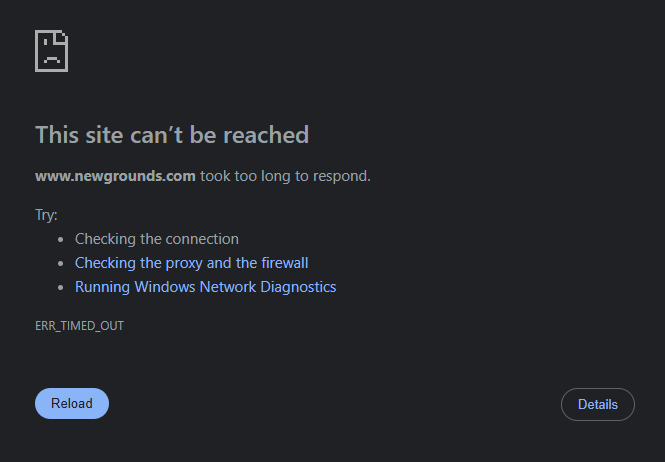Run Windows Network Diagnostics via the link
Viewport: 665px width, 462px height.
click(x=205, y=287)
